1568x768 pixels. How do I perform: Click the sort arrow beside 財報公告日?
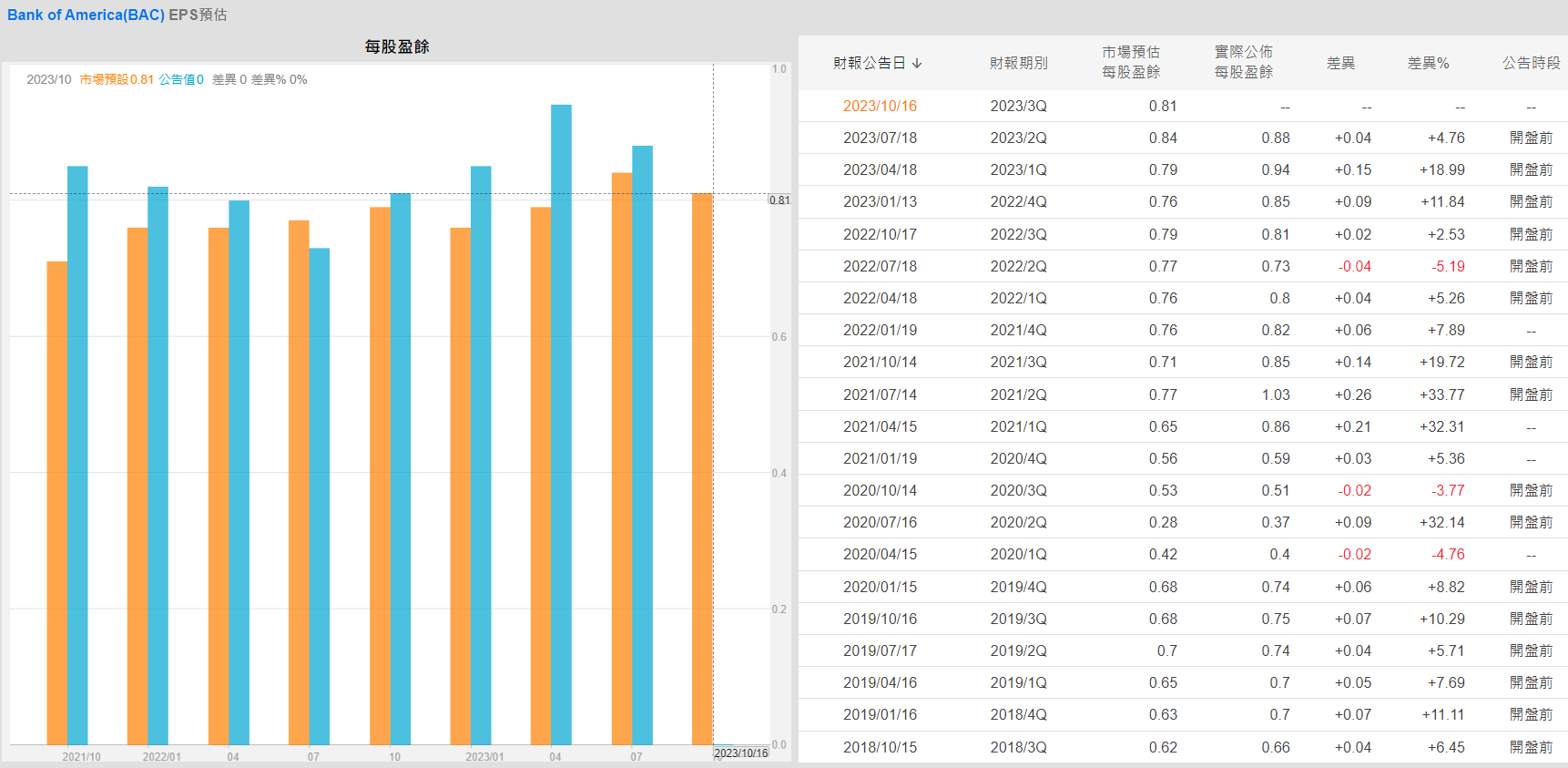pos(917,63)
